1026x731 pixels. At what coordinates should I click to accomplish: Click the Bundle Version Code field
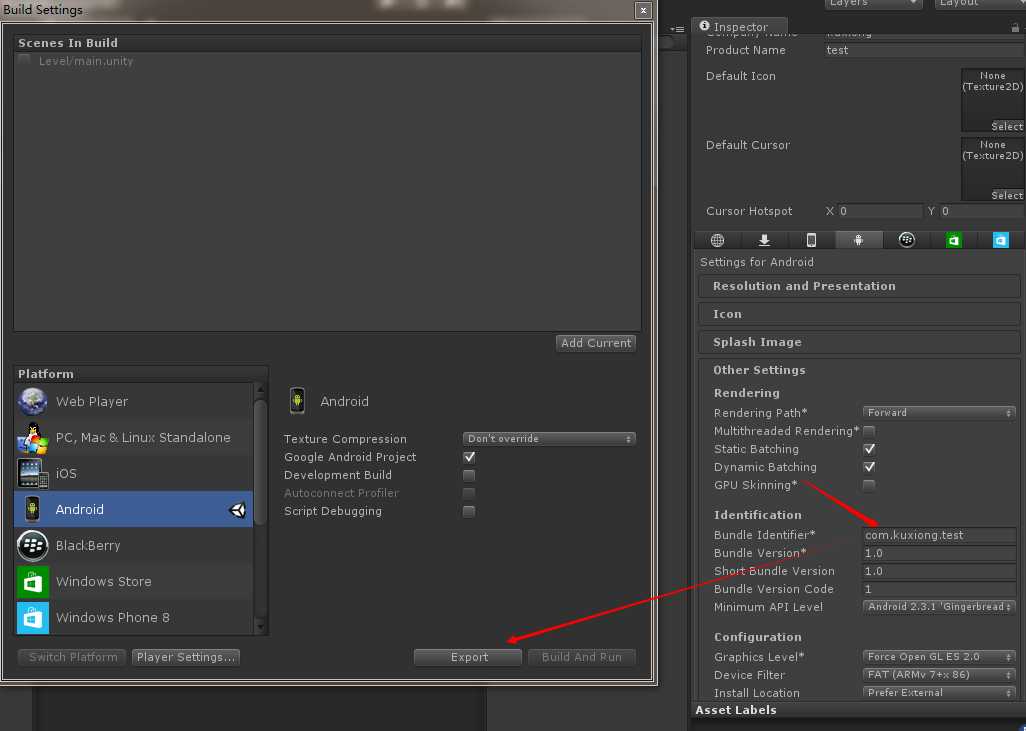tap(939, 589)
